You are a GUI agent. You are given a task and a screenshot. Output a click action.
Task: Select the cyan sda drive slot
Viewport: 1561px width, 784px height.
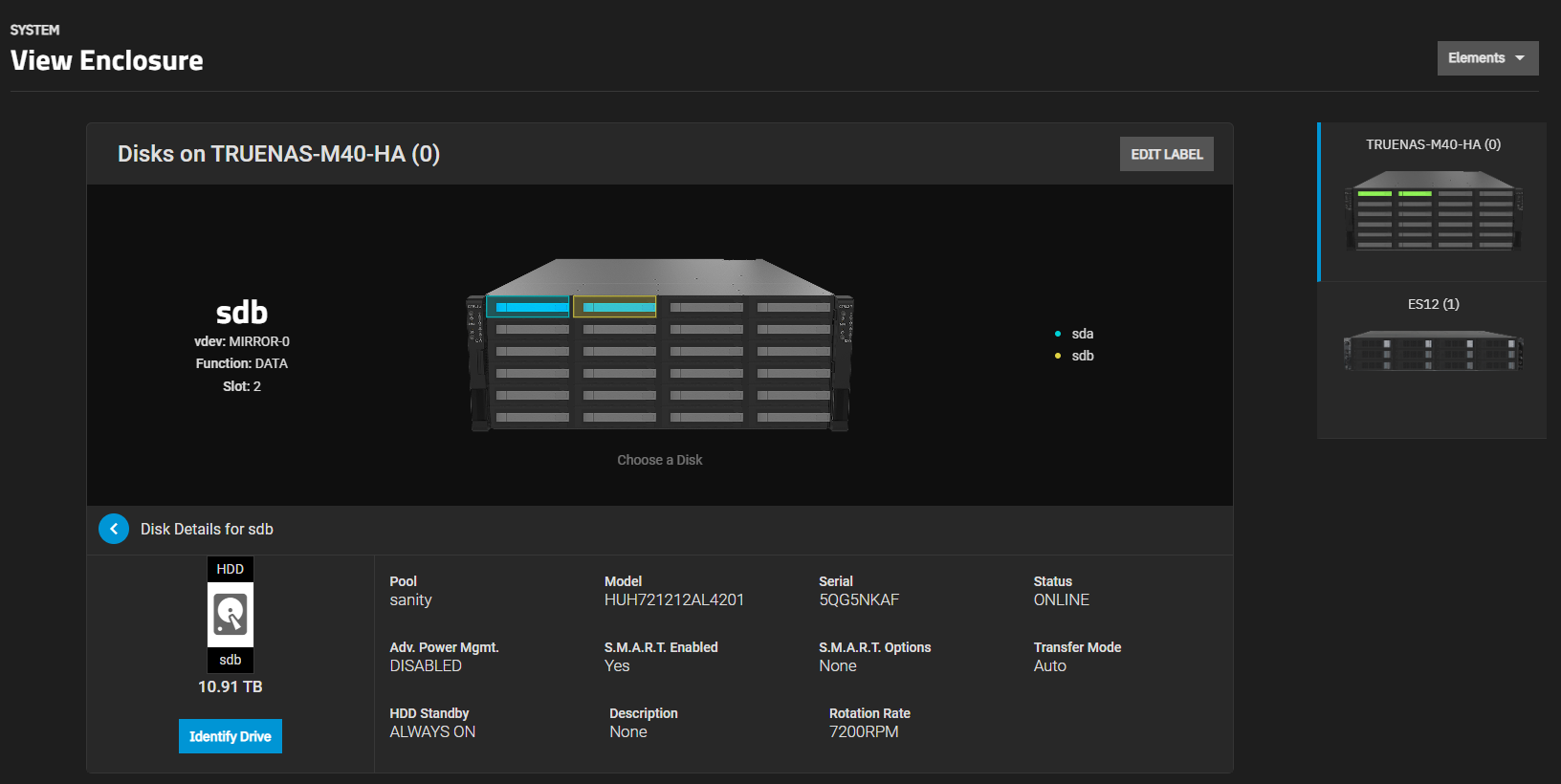(x=529, y=307)
